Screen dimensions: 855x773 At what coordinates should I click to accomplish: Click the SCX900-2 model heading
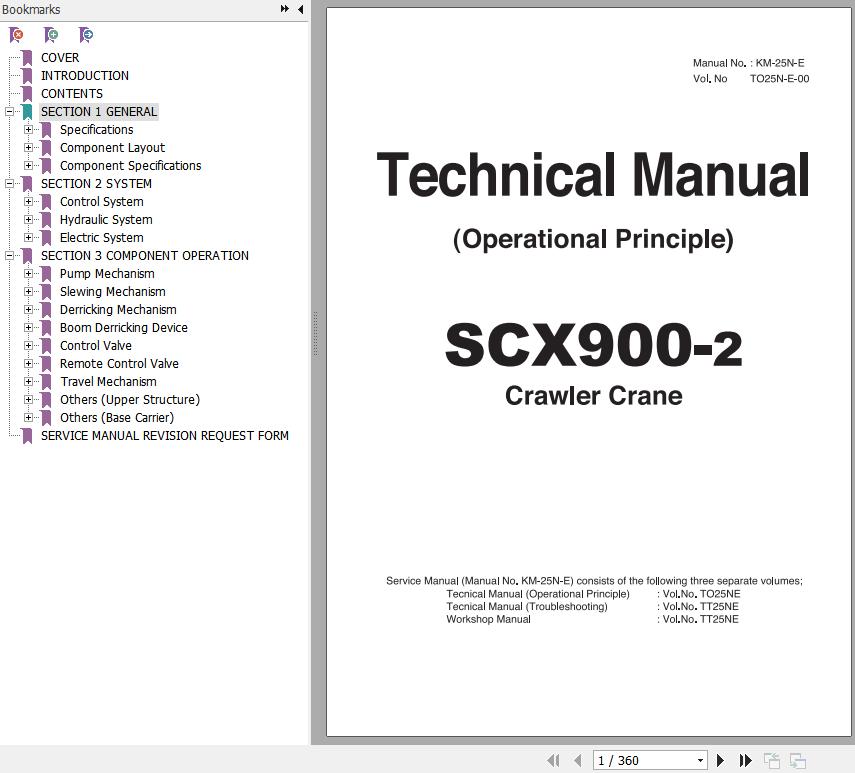(593, 345)
